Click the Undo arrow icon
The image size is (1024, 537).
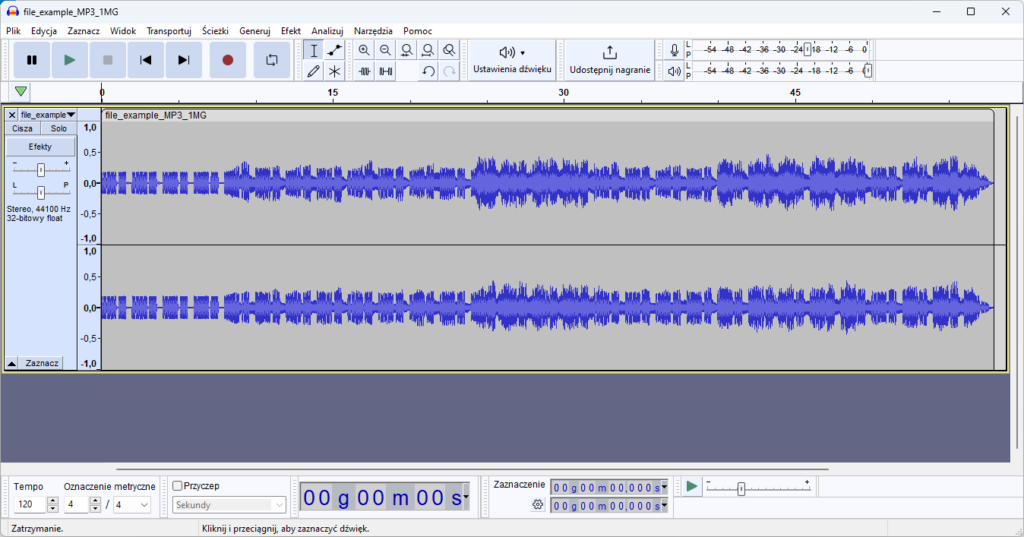[428, 71]
